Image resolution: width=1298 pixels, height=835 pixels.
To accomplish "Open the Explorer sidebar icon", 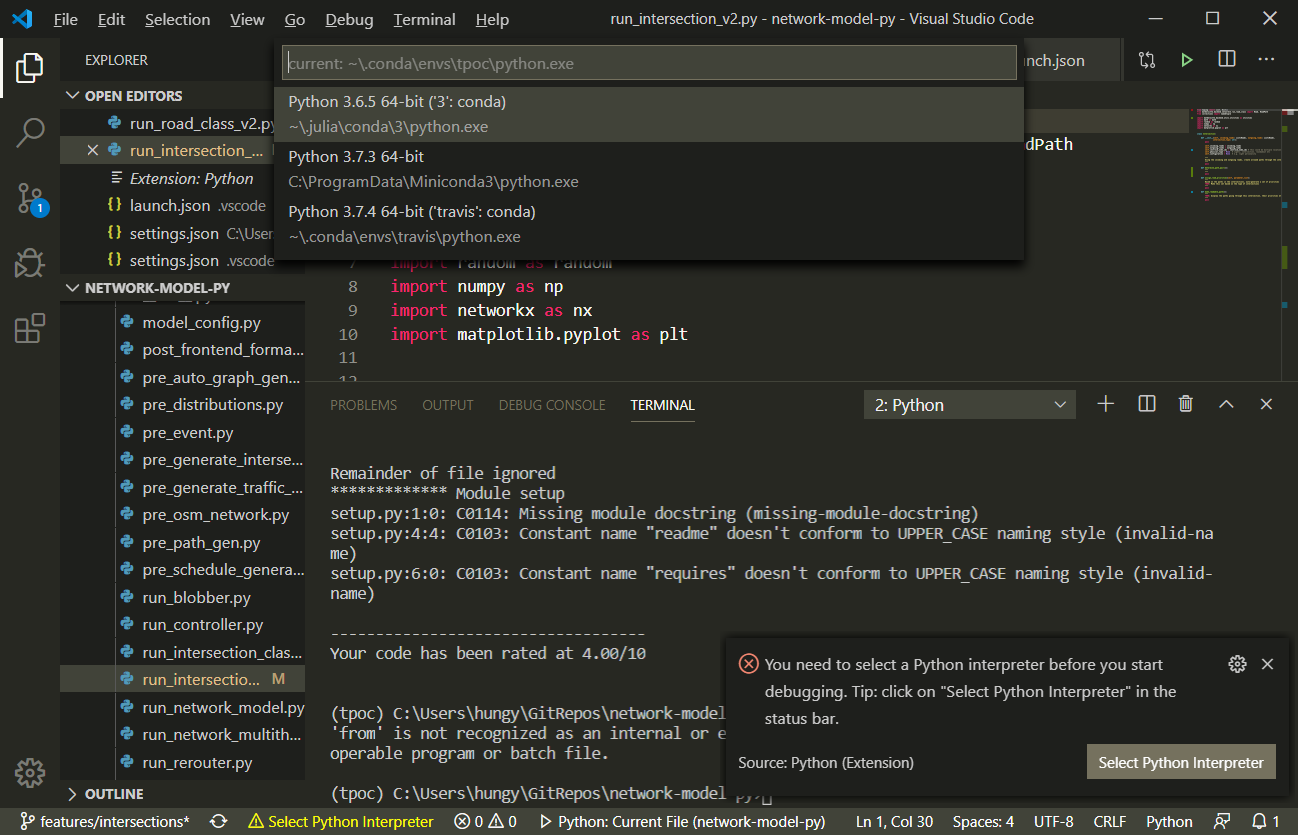I will coord(30,68).
